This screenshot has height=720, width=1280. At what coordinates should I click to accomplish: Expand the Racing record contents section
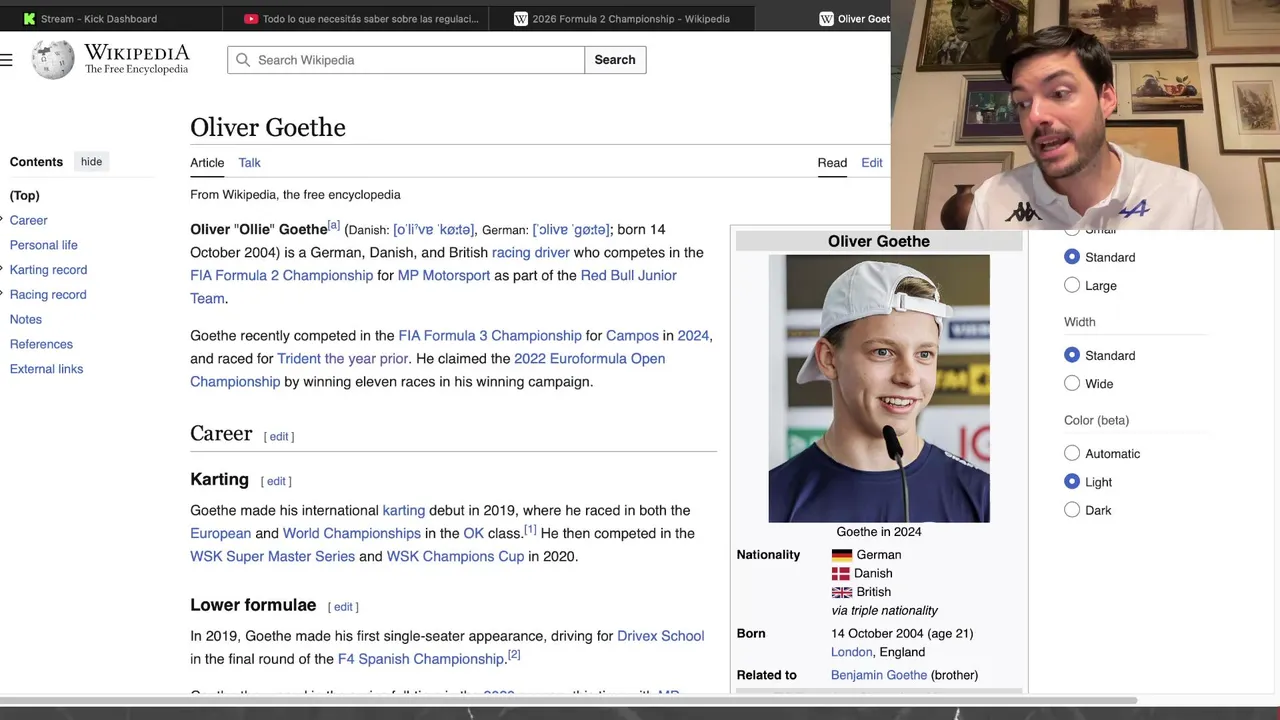point(3,295)
